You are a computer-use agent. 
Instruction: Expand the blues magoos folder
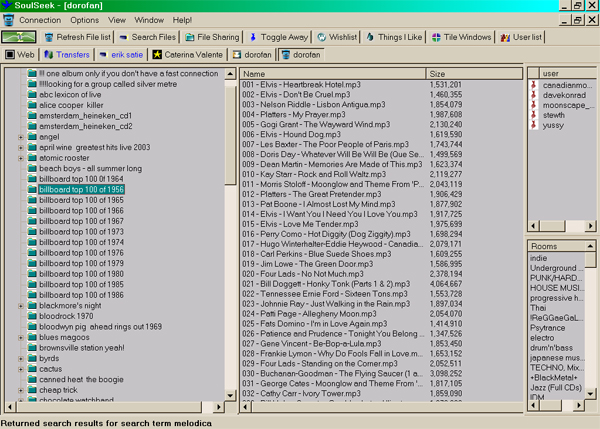coord(21,338)
